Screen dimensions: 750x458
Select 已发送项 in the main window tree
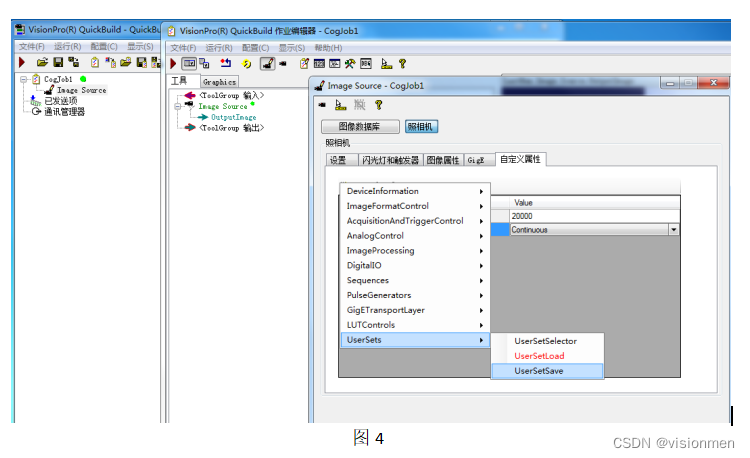(x=60, y=101)
